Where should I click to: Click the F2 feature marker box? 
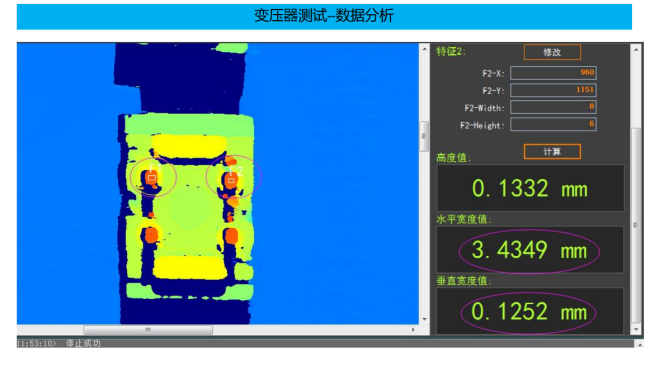pyautogui.click(x=231, y=181)
